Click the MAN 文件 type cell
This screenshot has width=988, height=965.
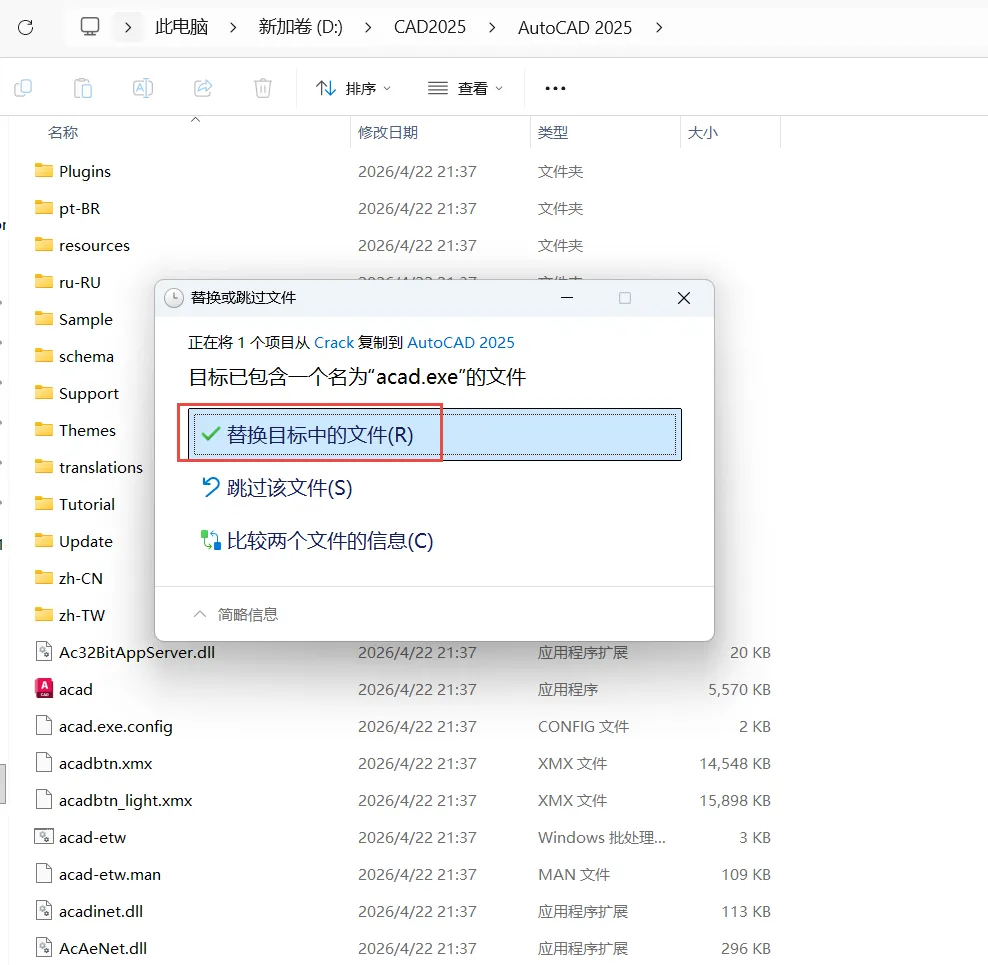tap(574, 875)
